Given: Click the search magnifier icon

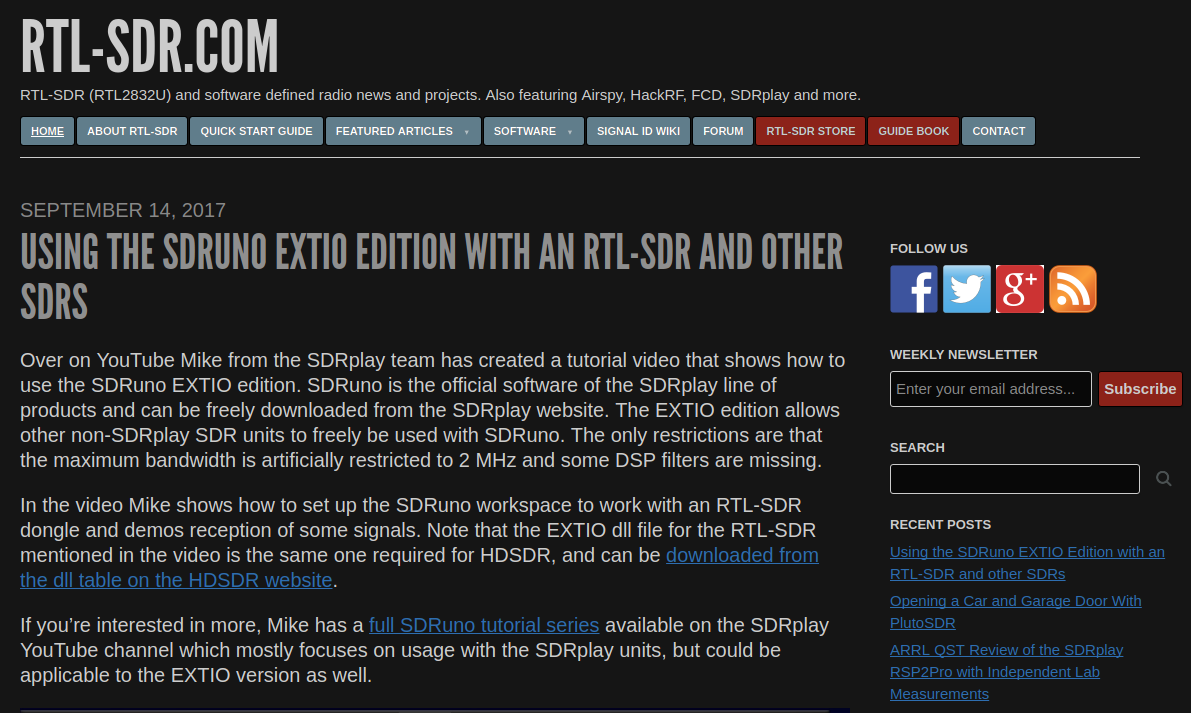Looking at the screenshot, I should pos(1164,478).
